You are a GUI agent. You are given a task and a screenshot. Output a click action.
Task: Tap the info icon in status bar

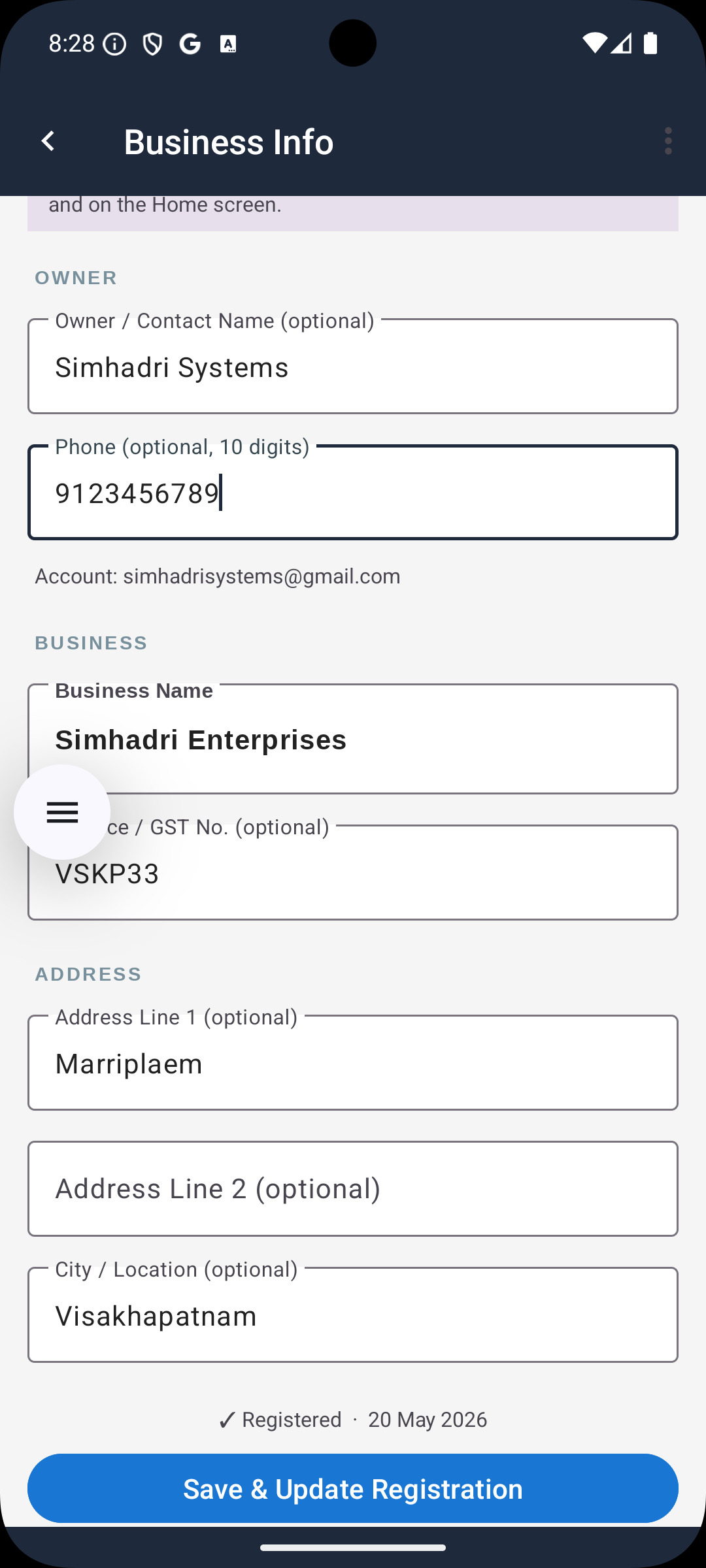[x=115, y=44]
